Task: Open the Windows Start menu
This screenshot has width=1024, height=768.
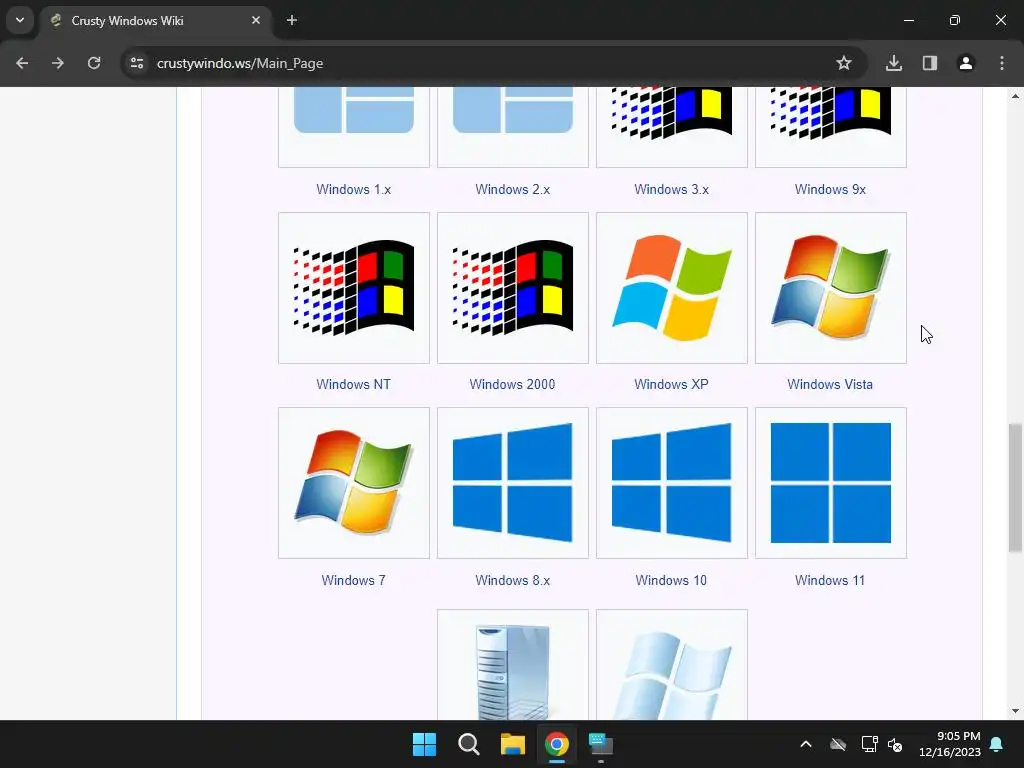Action: (x=424, y=744)
